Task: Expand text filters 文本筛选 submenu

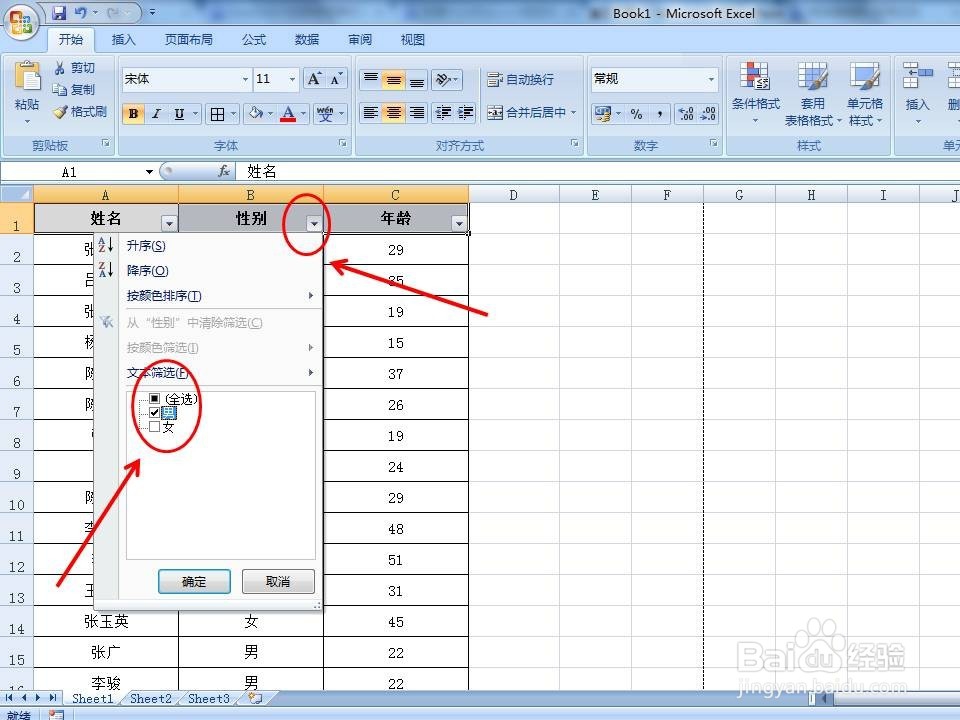Action: pyautogui.click(x=220, y=372)
